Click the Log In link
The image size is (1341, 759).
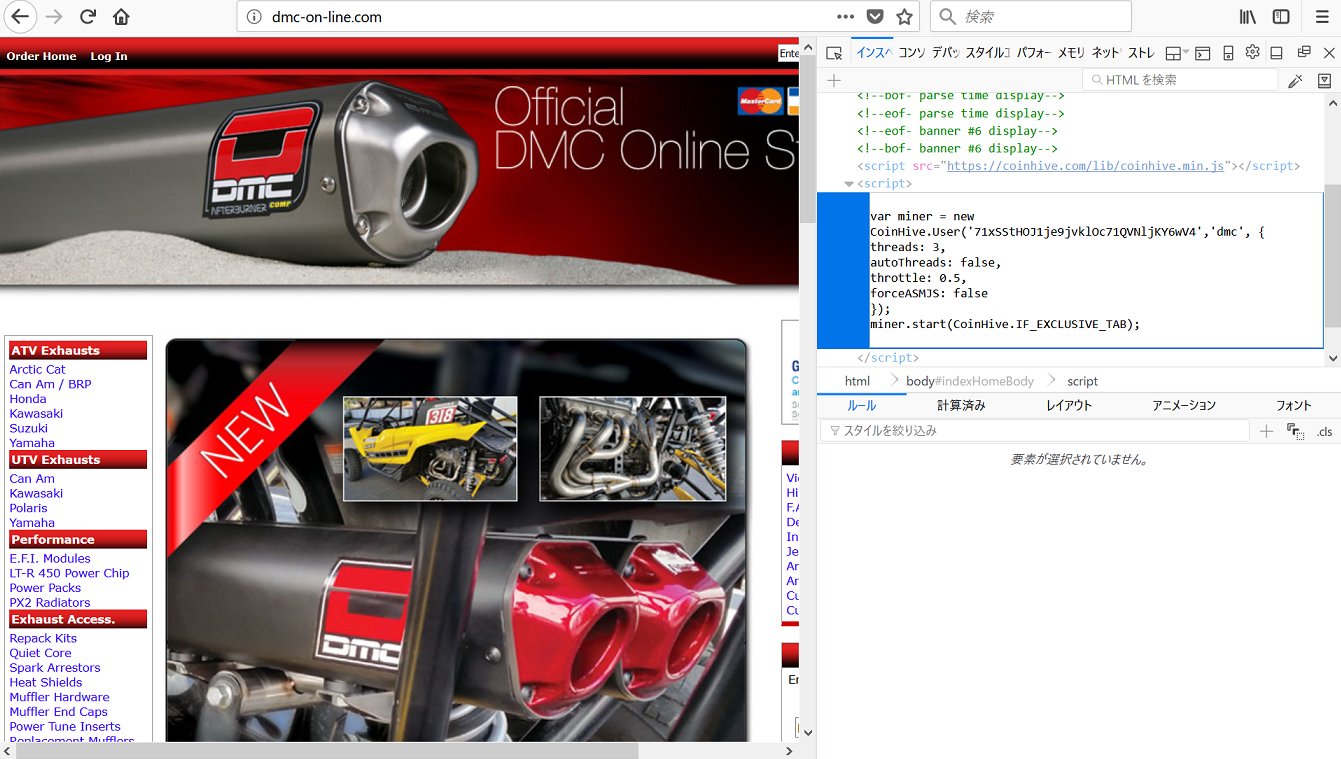tap(109, 56)
